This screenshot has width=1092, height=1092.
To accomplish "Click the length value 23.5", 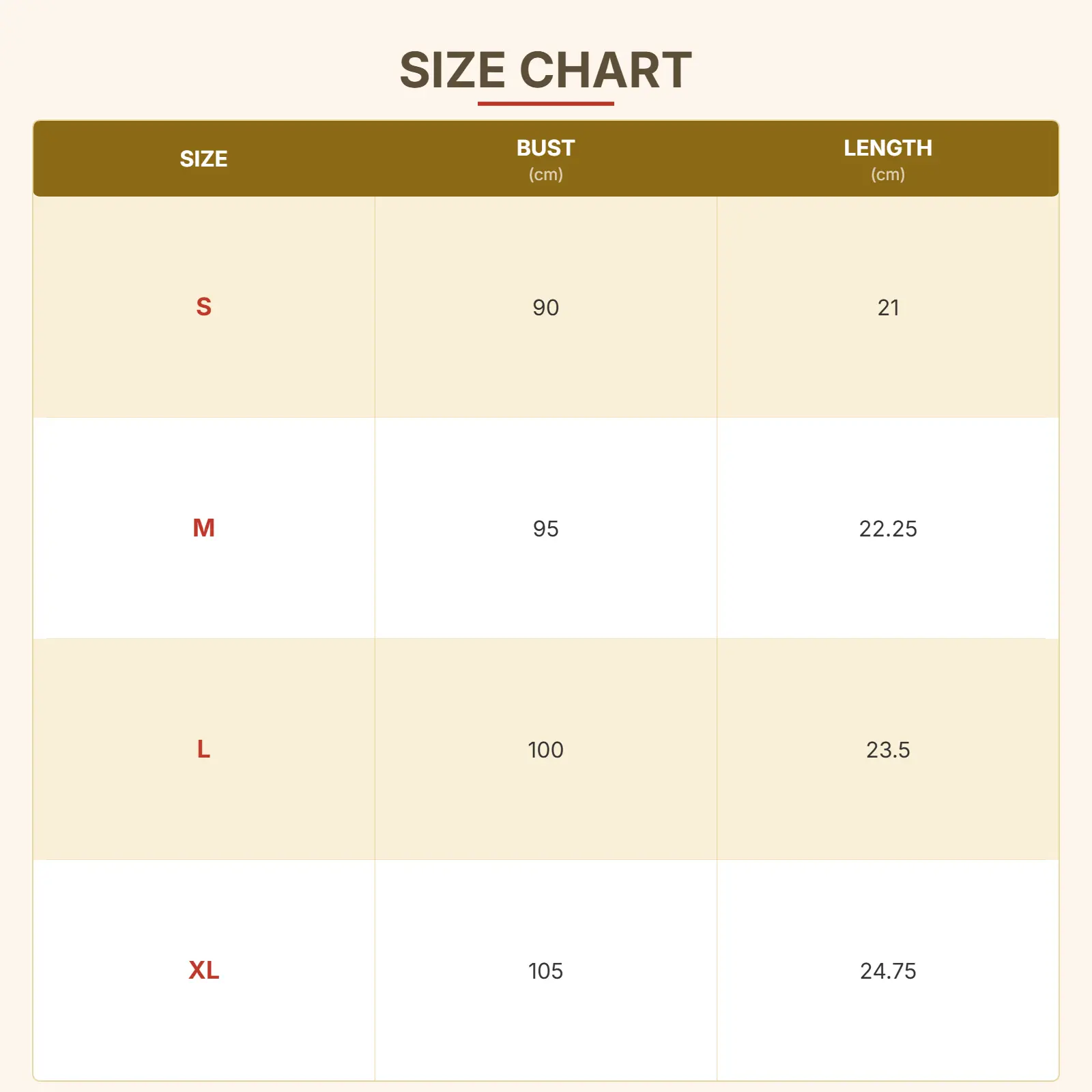I will 887,750.
